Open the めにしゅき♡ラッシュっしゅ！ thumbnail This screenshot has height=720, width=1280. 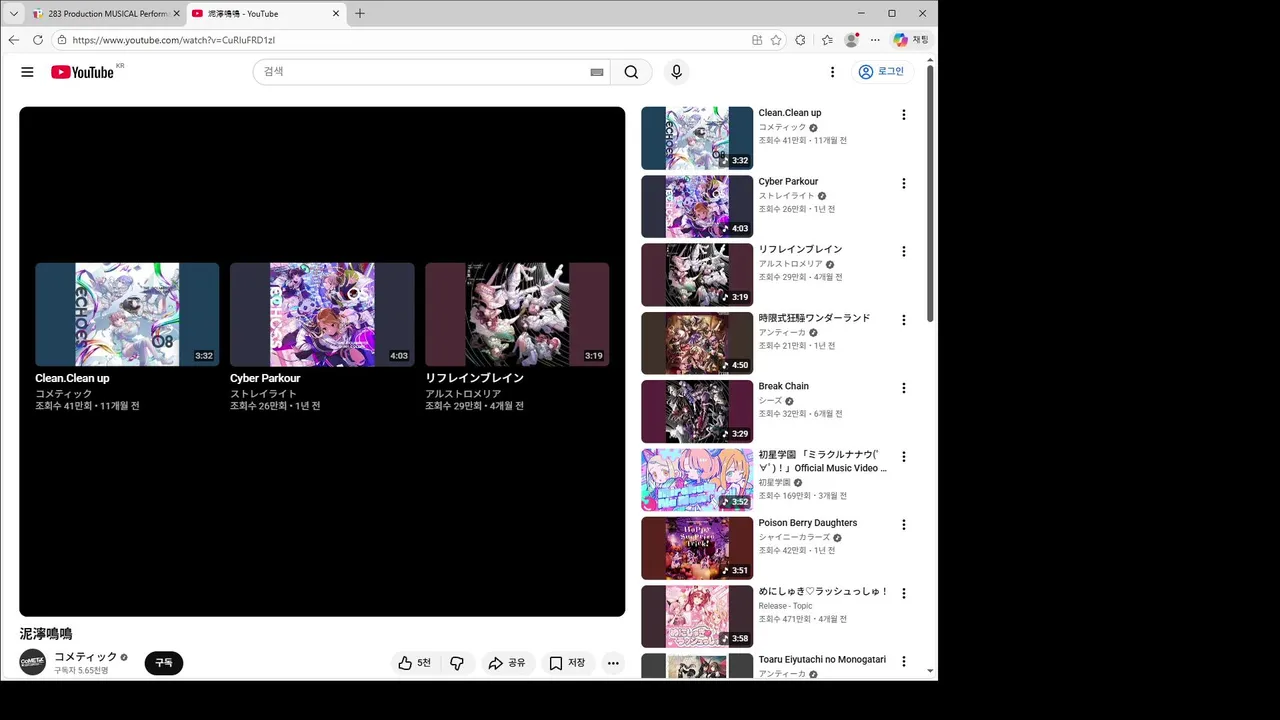(697, 616)
